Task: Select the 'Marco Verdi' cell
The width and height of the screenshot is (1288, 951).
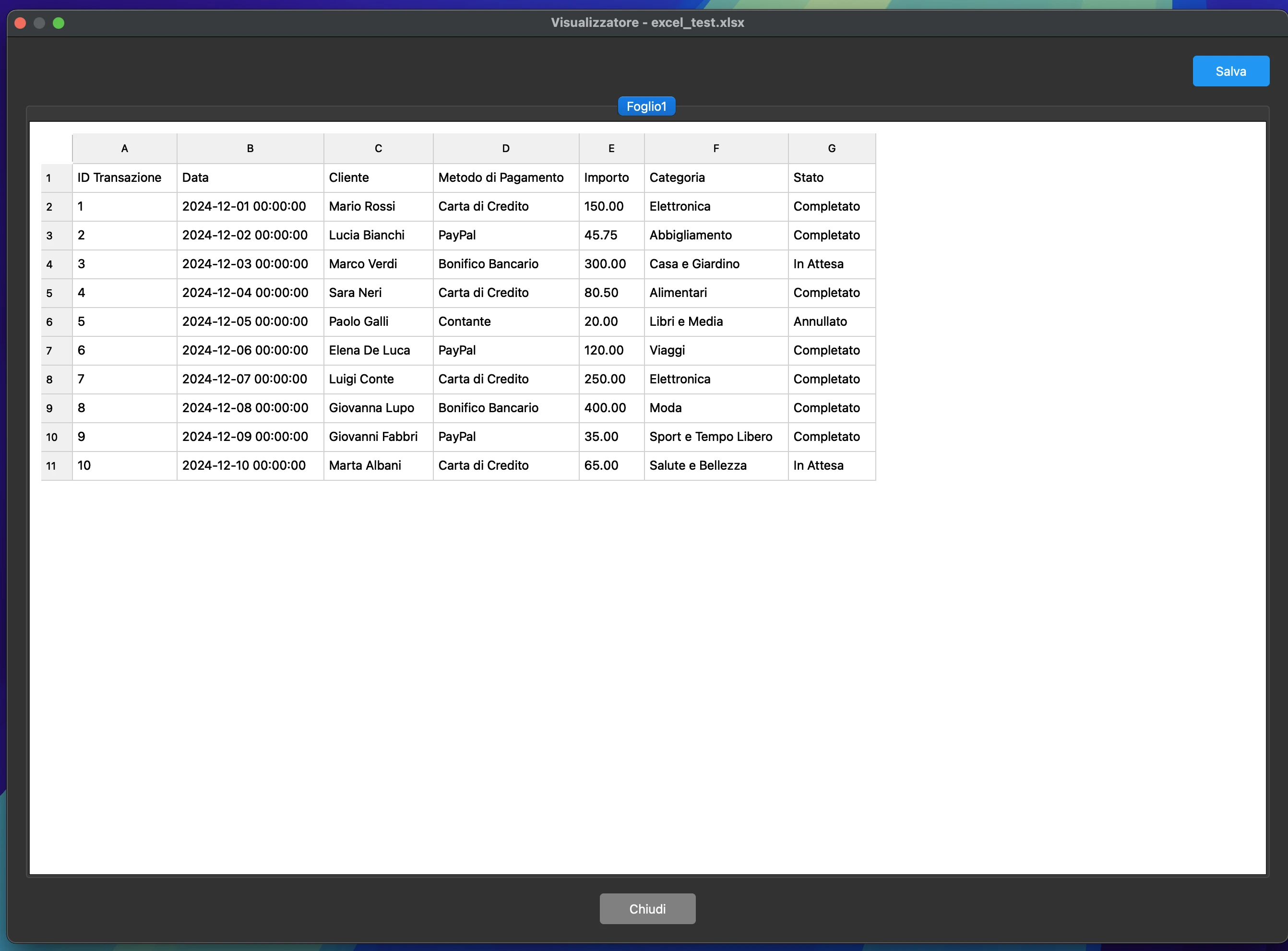Action: coord(378,263)
